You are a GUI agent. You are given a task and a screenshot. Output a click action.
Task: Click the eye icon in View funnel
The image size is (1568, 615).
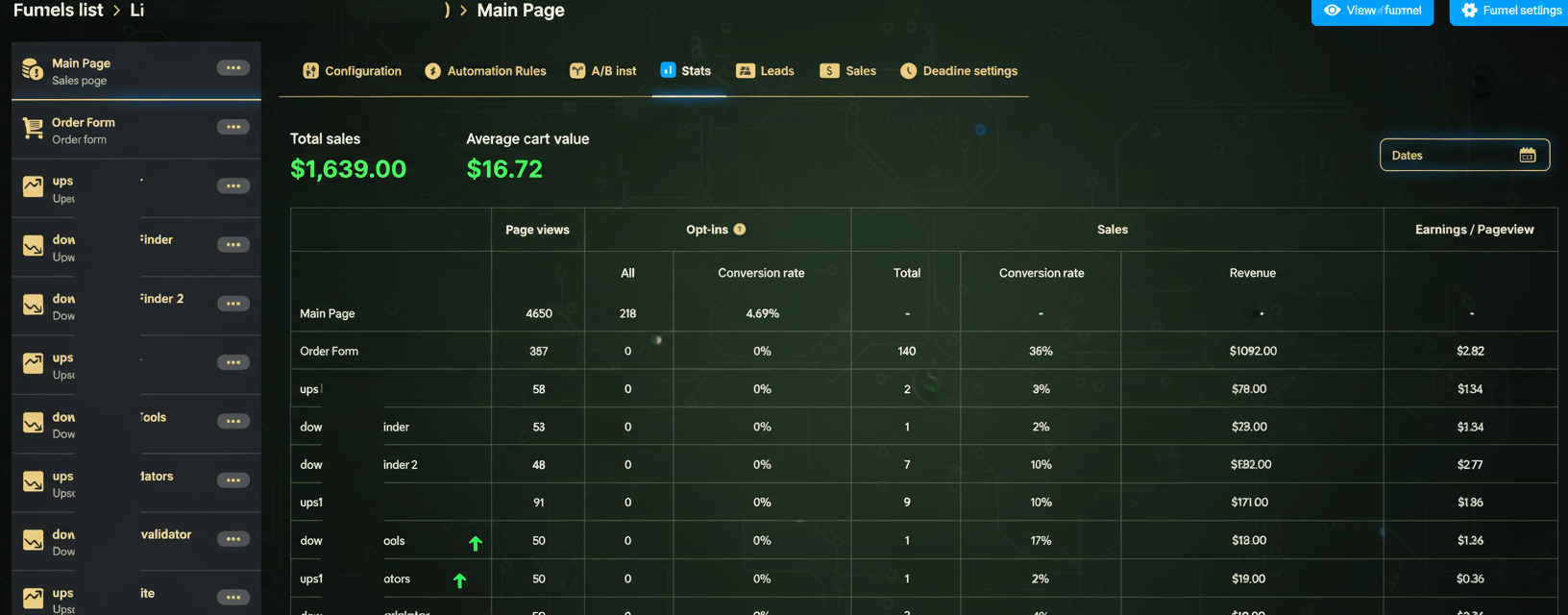click(1332, 11)
